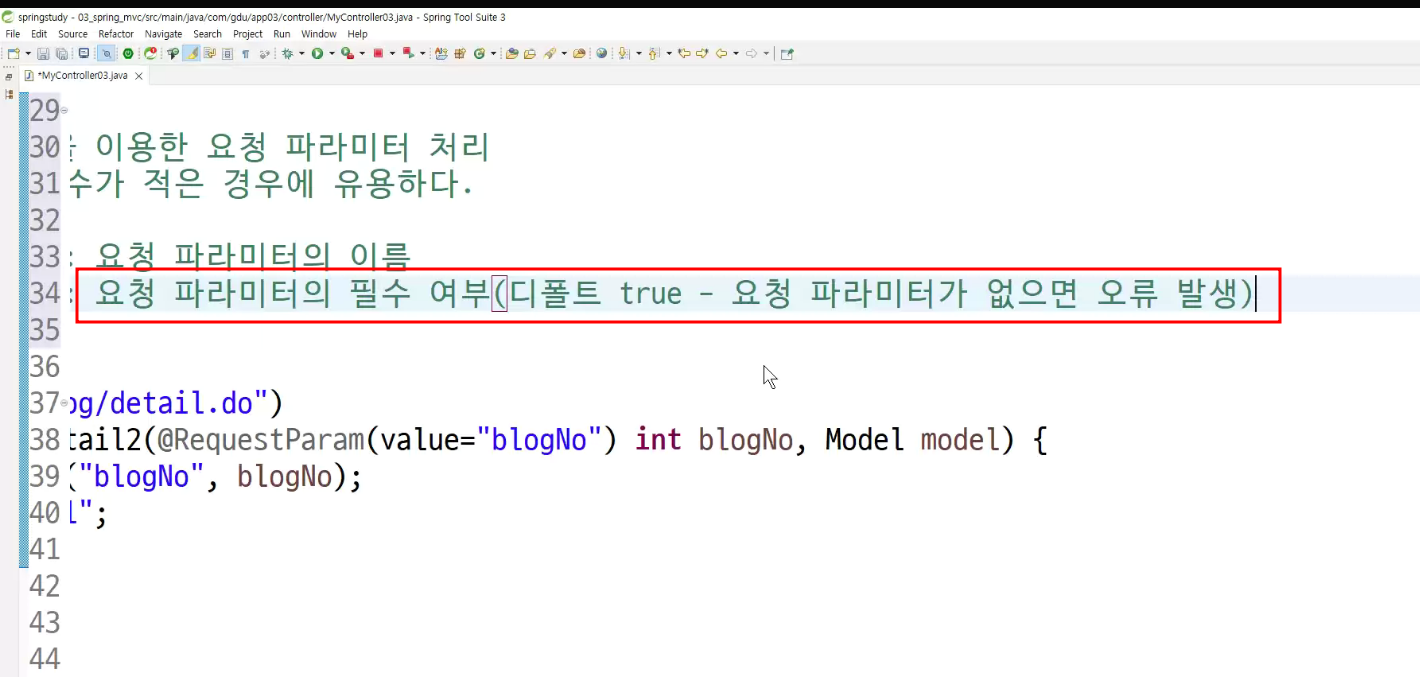This screenshot has height=677, width=1420.
Task: Open the Help menu
Action: click(x=358, y=34)
